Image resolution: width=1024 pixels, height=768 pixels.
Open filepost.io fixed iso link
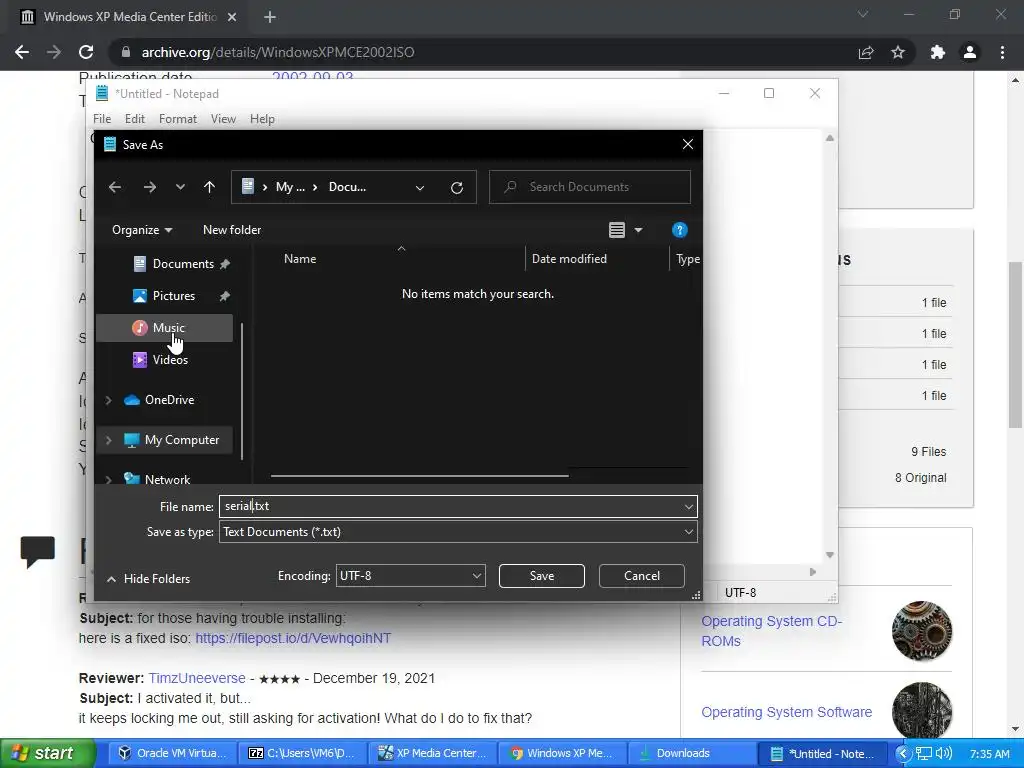(x=293, y=638)
